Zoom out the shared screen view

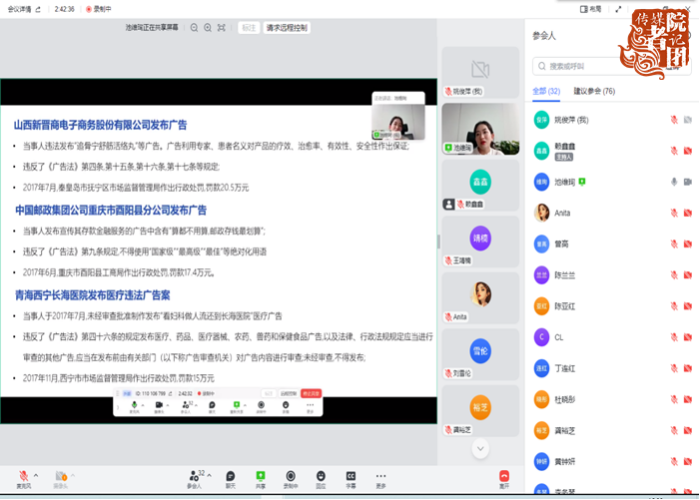[x=194, y=28]
